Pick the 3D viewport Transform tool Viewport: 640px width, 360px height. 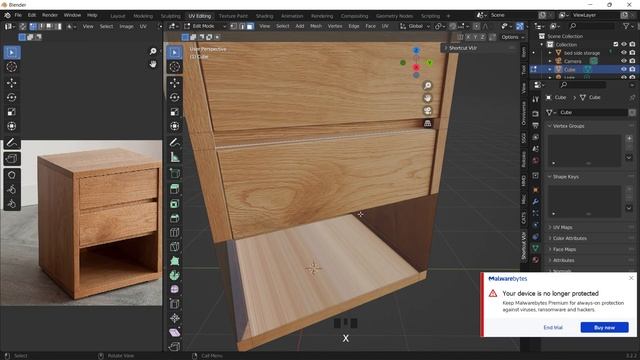click(x=175, y=126)
